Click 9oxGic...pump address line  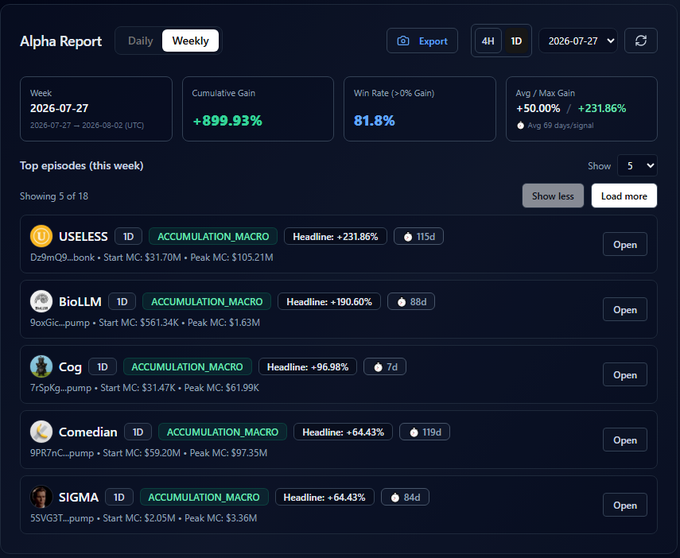145,323
